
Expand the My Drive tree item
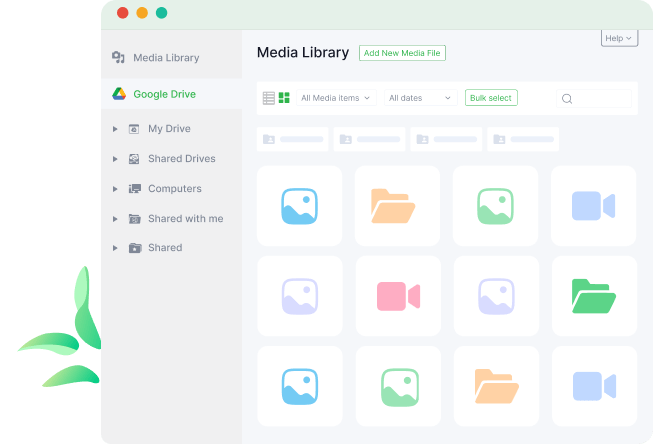coord(115,129)
